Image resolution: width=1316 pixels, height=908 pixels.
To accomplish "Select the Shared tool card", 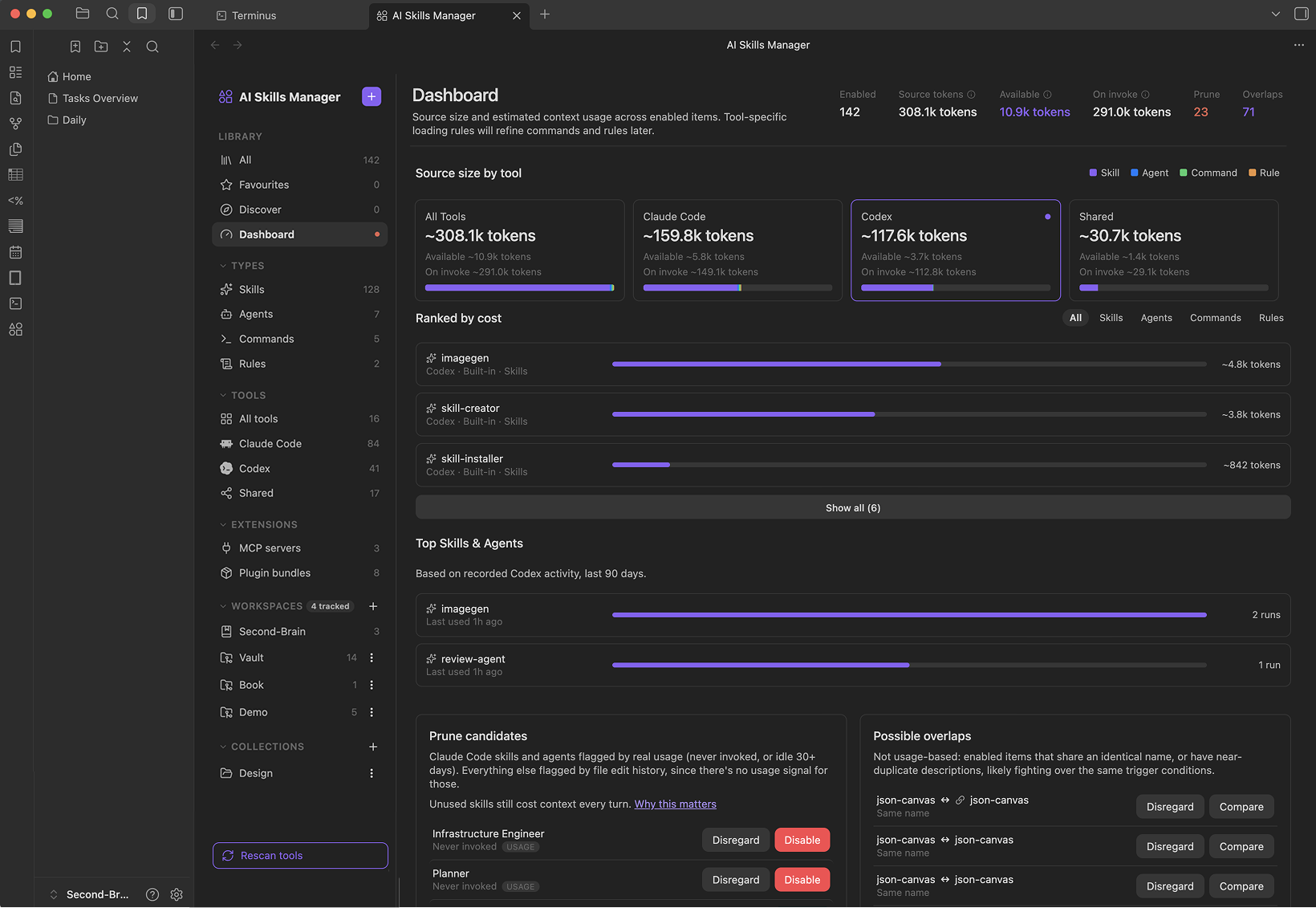I will click(1174, 250).
